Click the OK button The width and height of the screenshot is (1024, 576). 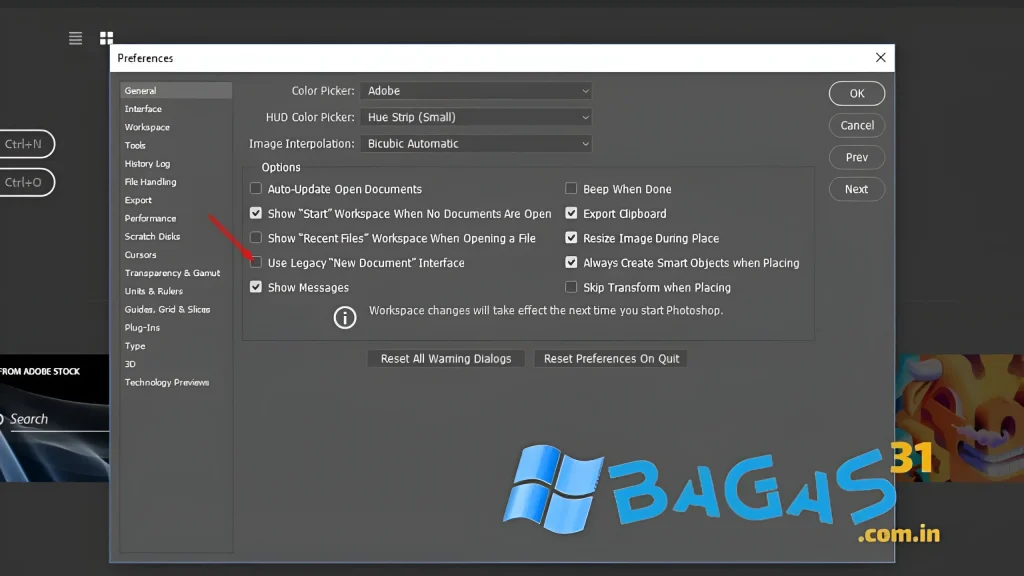point(857,93)
